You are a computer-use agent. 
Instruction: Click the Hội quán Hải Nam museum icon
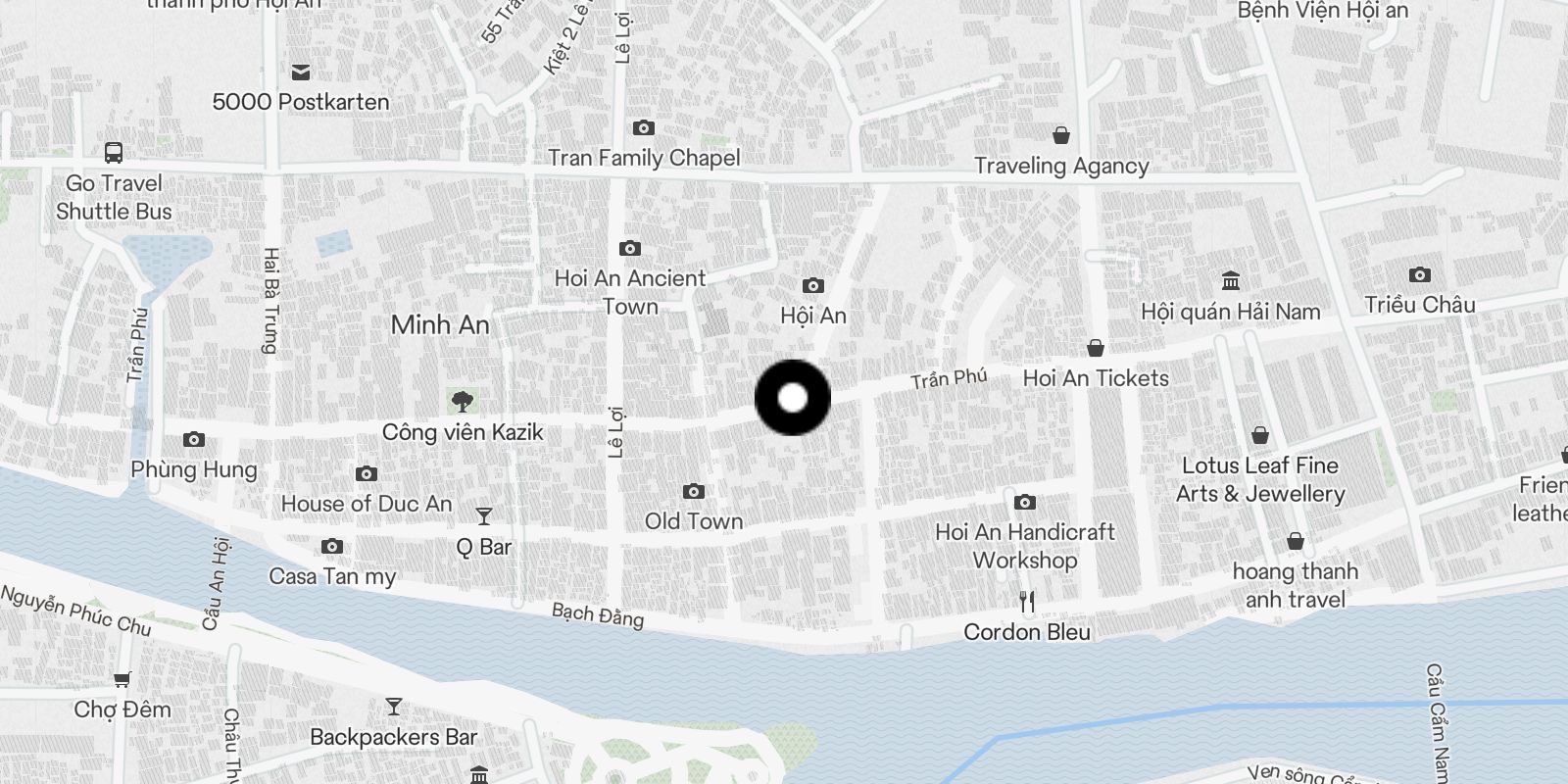pos(1231,281)
